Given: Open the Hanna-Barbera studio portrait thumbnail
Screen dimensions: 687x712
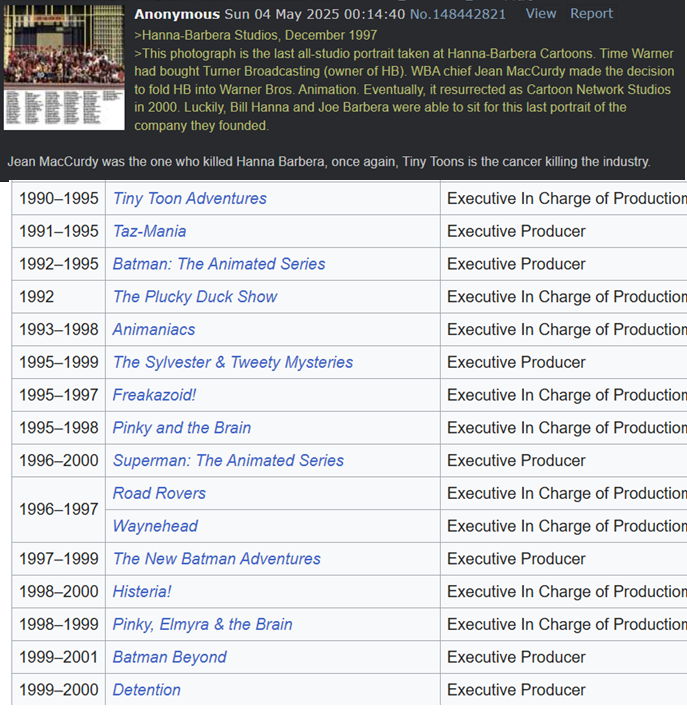Looking at the screenshot, I should pyautogui.click(x=64, y=67).
